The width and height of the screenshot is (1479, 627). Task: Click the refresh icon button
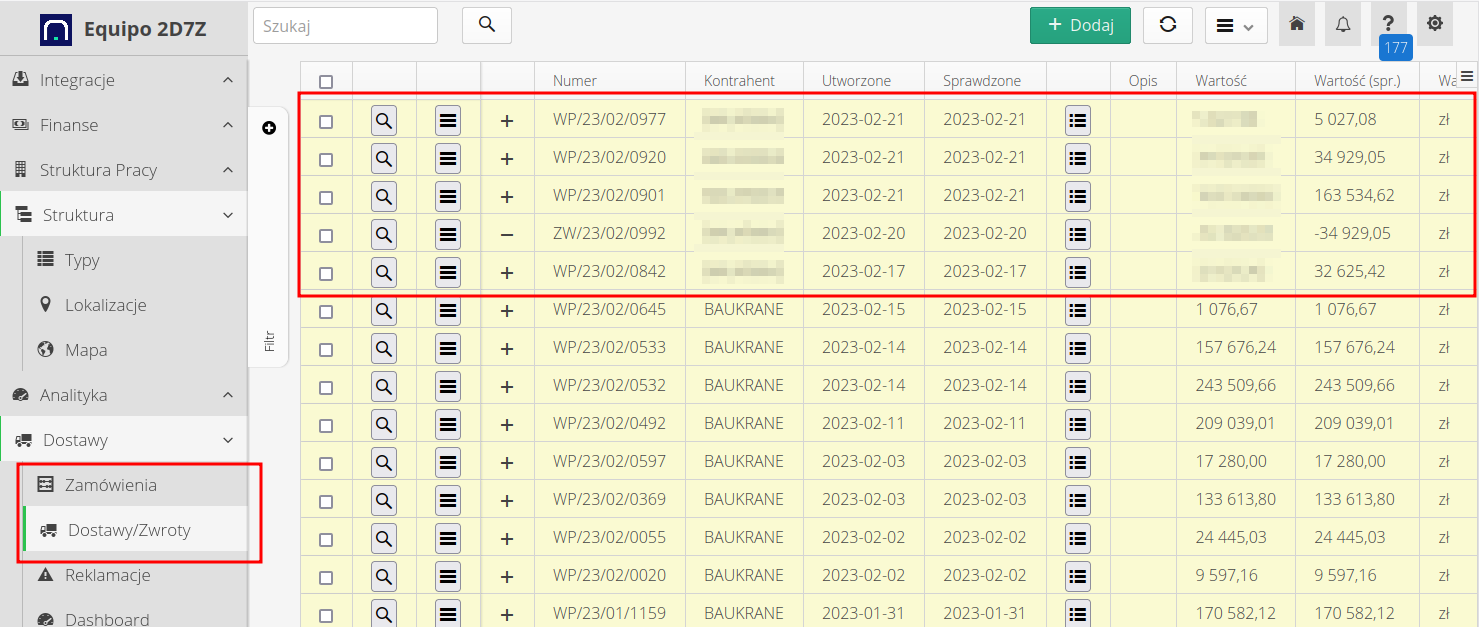coord(1167,26)
